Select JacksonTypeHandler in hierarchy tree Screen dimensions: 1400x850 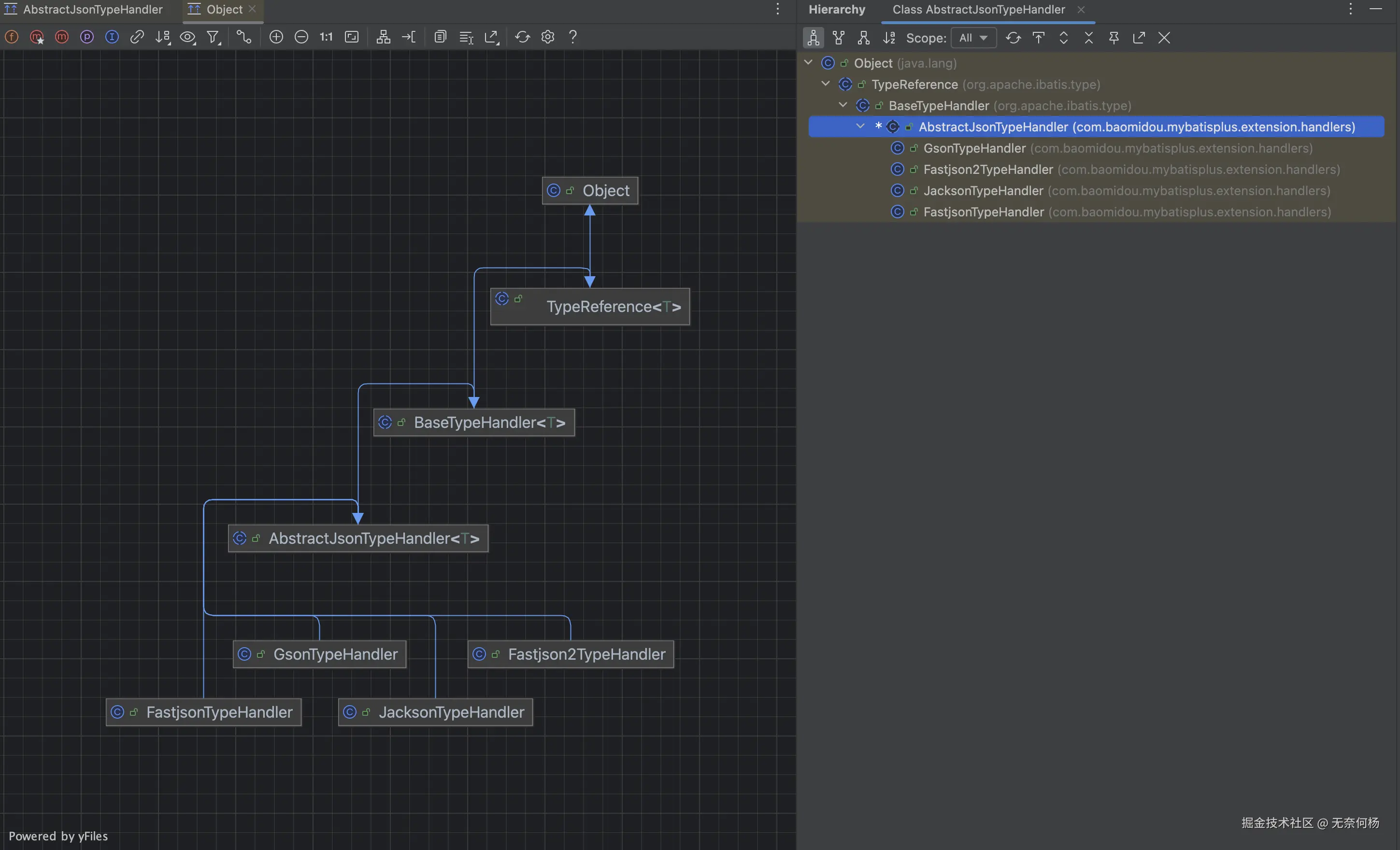[983, 191]
